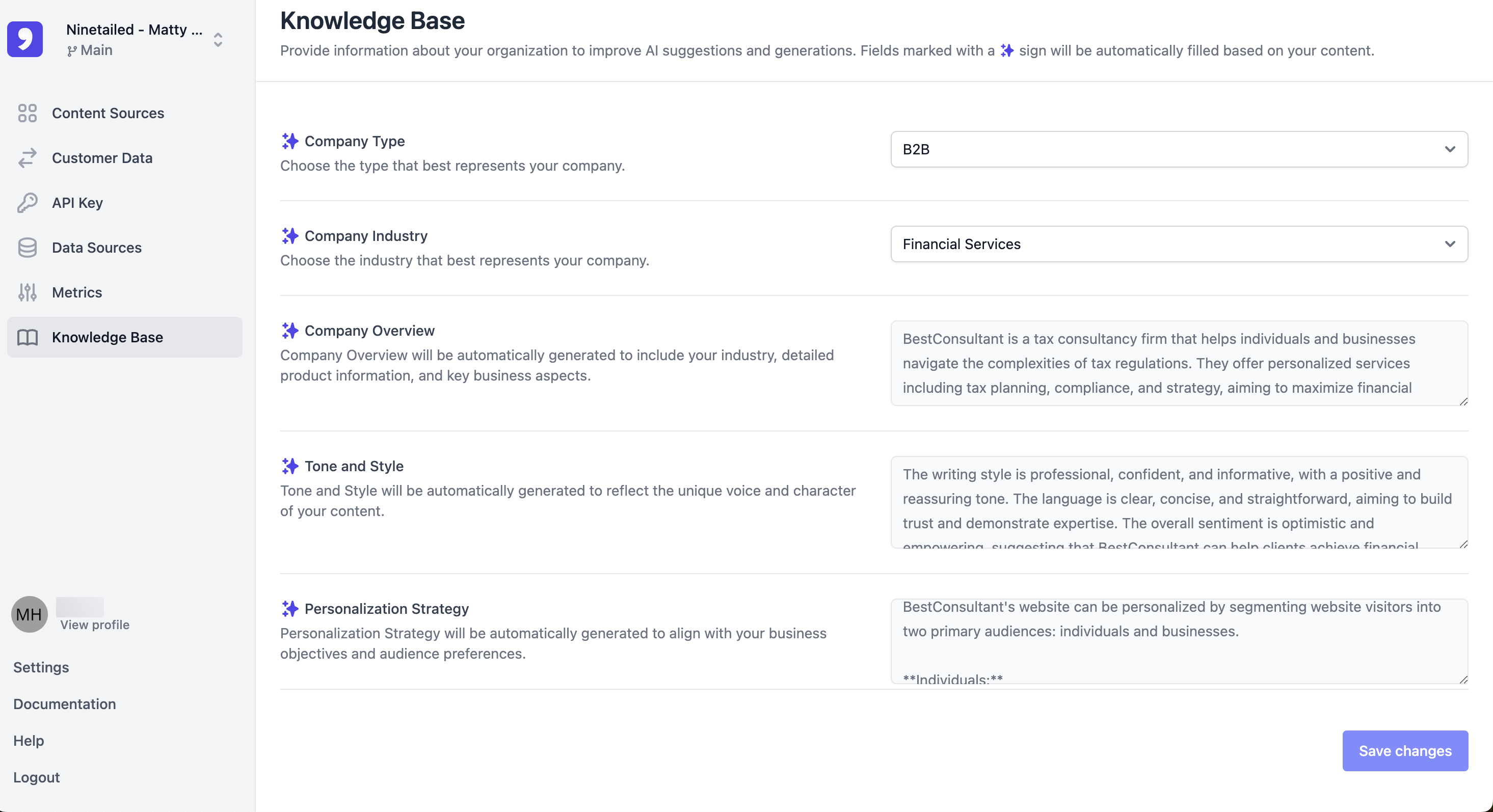Image resolution: width=1493 pixels, height=812 pixels.
Task: Click the sparkle icon beside Company Type
Action: (x=290, y=141)
